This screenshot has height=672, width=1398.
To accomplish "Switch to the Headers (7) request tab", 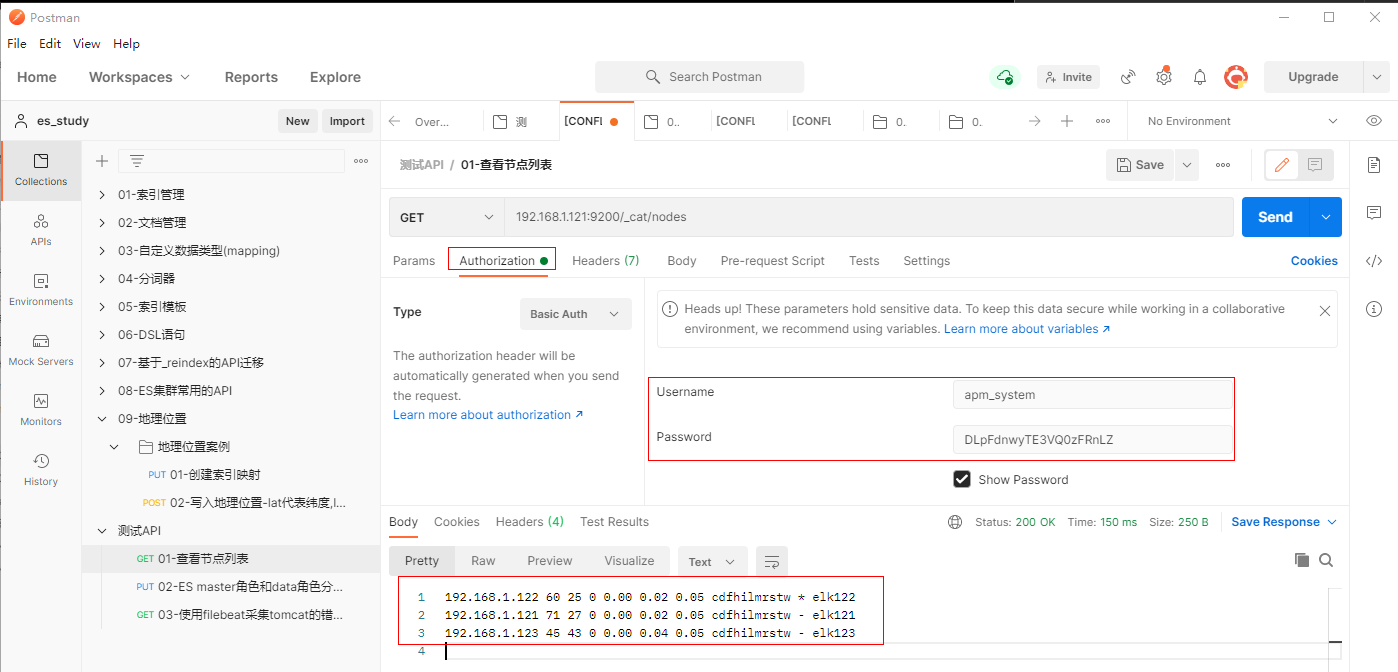I will pyautogui.click(x=605, y=261).
